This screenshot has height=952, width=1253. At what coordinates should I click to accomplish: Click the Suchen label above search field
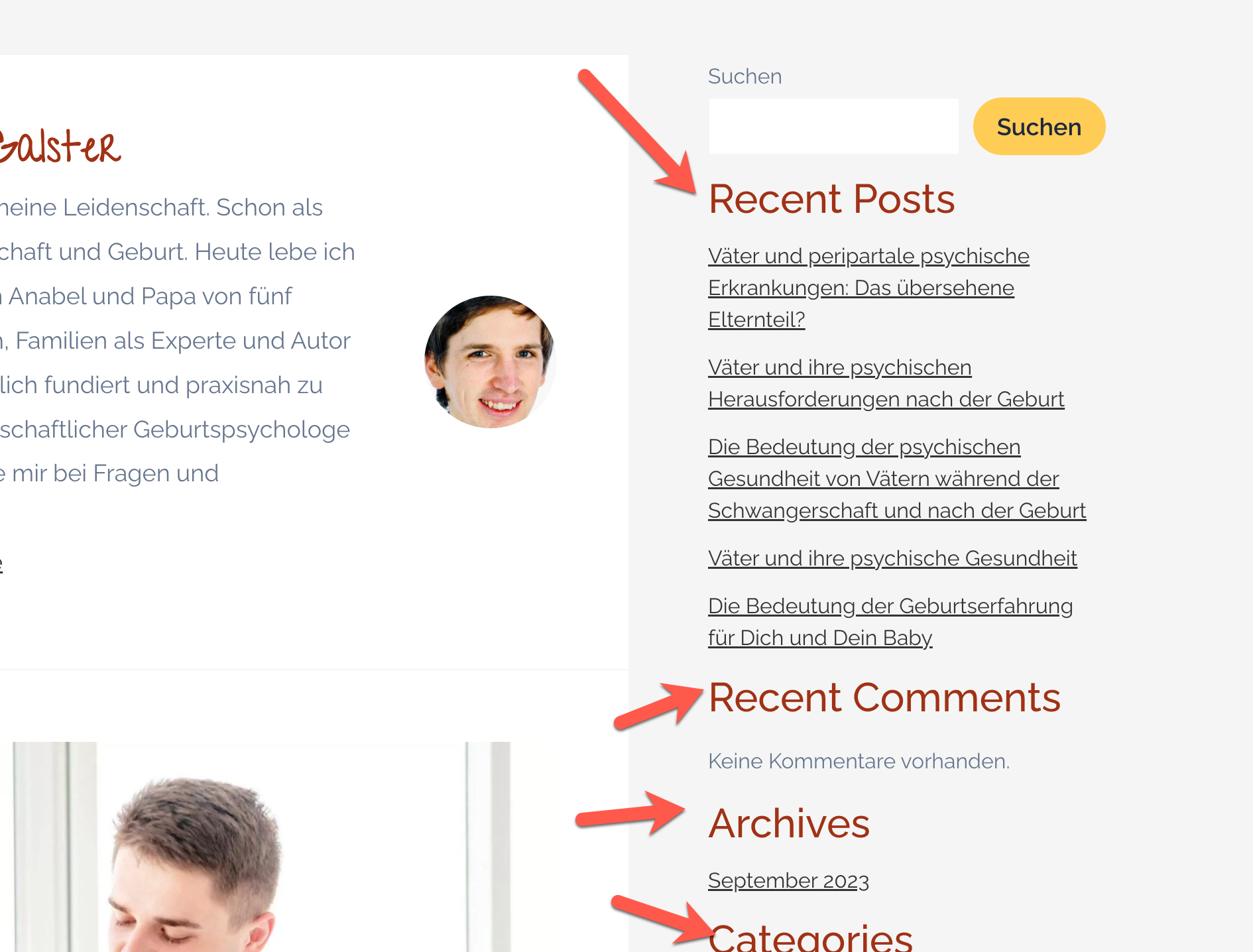[x=745, y=76]
